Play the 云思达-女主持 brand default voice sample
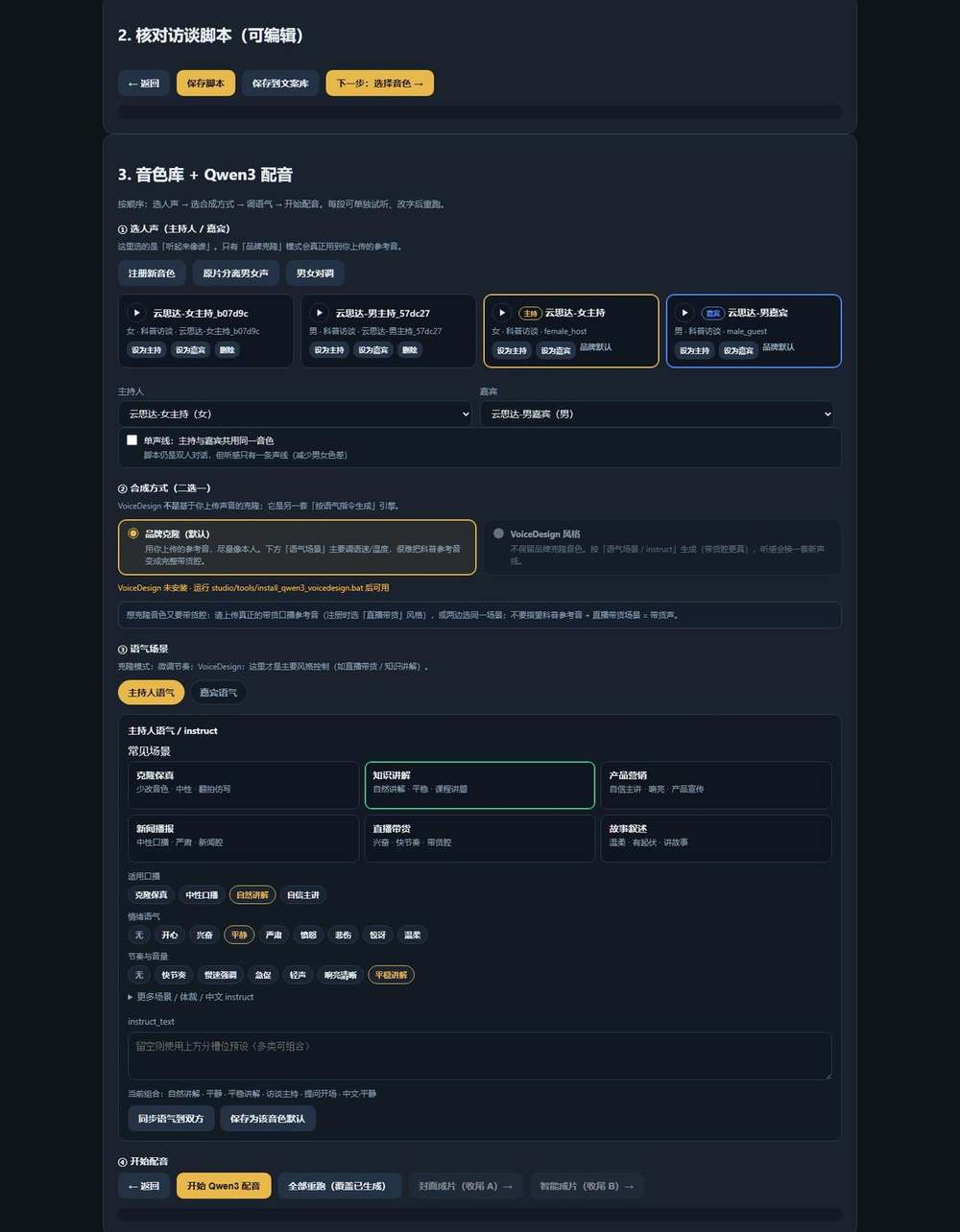Image resolution: width=960 pixels, height=1232 pixels. tap(502, 313)
